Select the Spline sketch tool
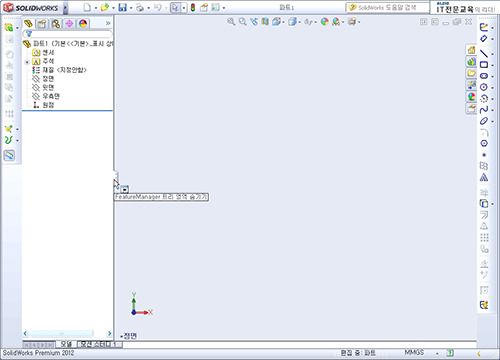500x360 pixels. tap(484, 110)
